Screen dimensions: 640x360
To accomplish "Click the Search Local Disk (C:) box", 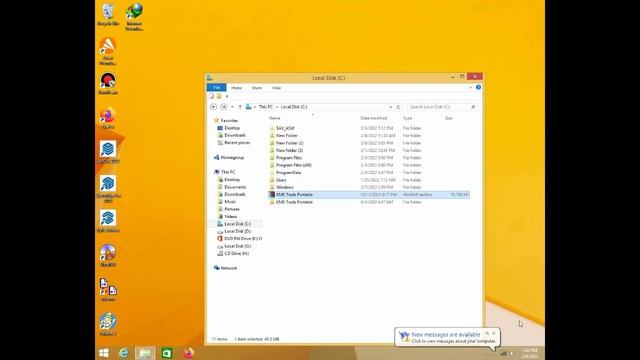I will pos(442,107).
